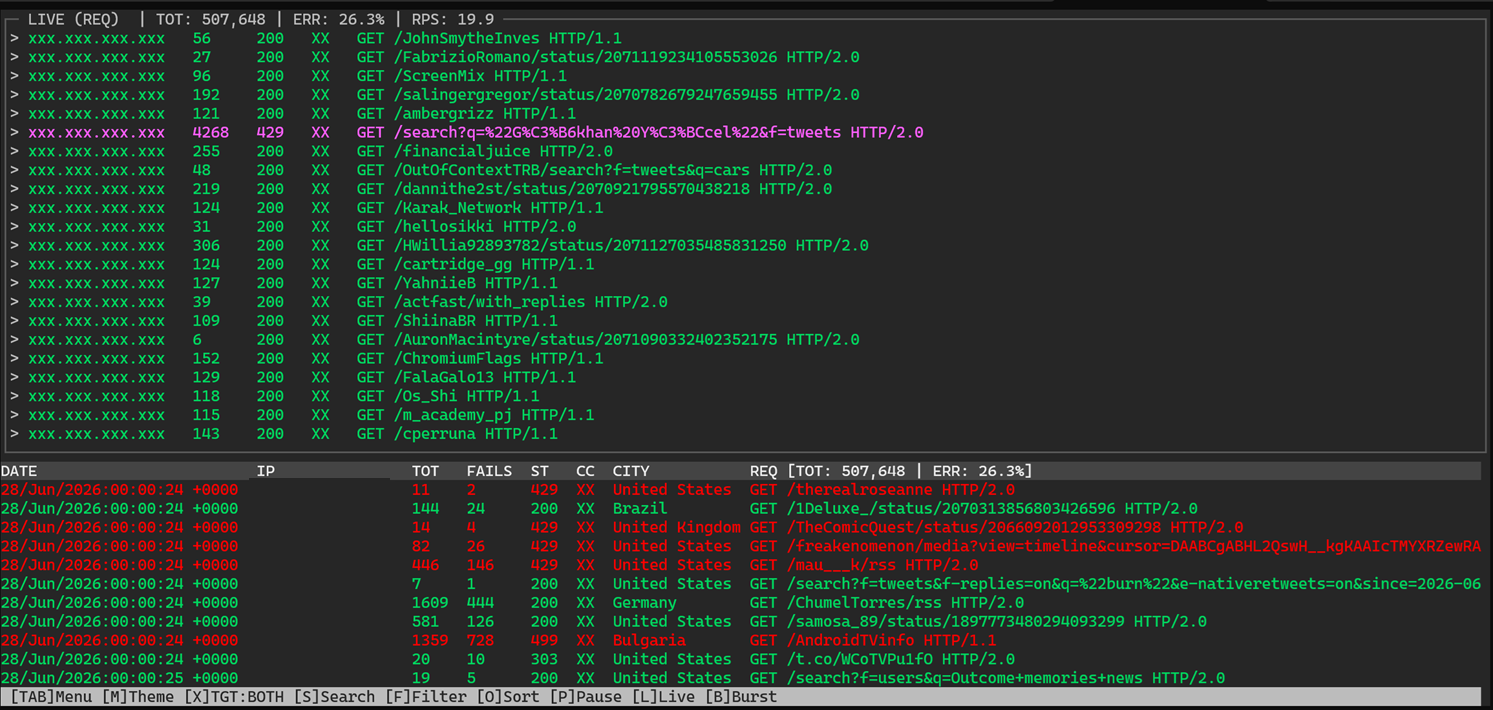Toggle the [X]TGT:BOTH target setting
The height and width of the screenshot is (710, 1493).
tap(234, 697)
